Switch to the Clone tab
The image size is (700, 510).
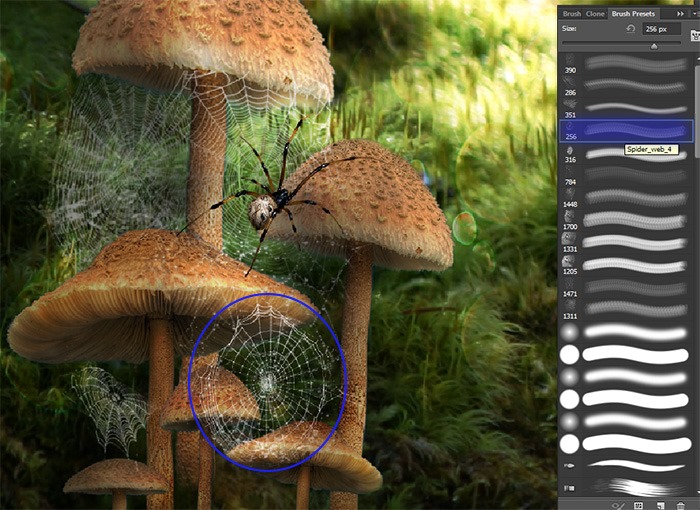(595, 14)
